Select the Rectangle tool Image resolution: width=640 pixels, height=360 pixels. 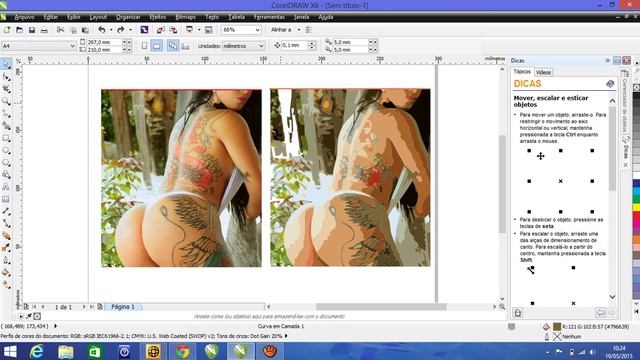tap(6, 138)
